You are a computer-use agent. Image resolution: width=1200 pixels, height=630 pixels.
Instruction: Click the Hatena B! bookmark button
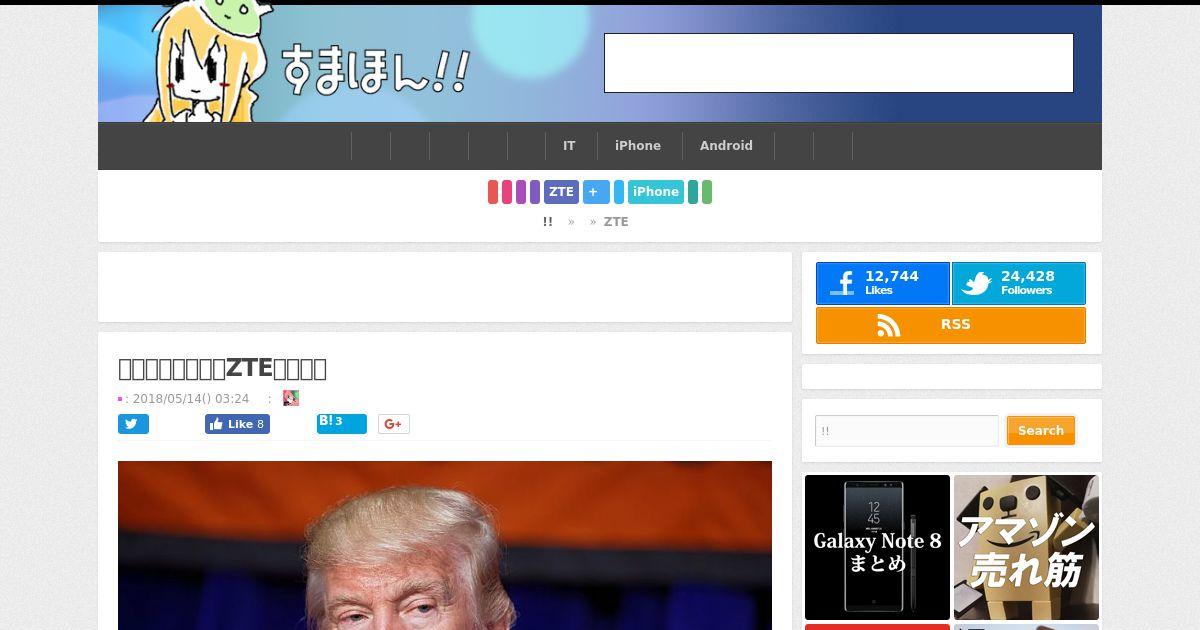pyautogui.click(x=341, y=423)
